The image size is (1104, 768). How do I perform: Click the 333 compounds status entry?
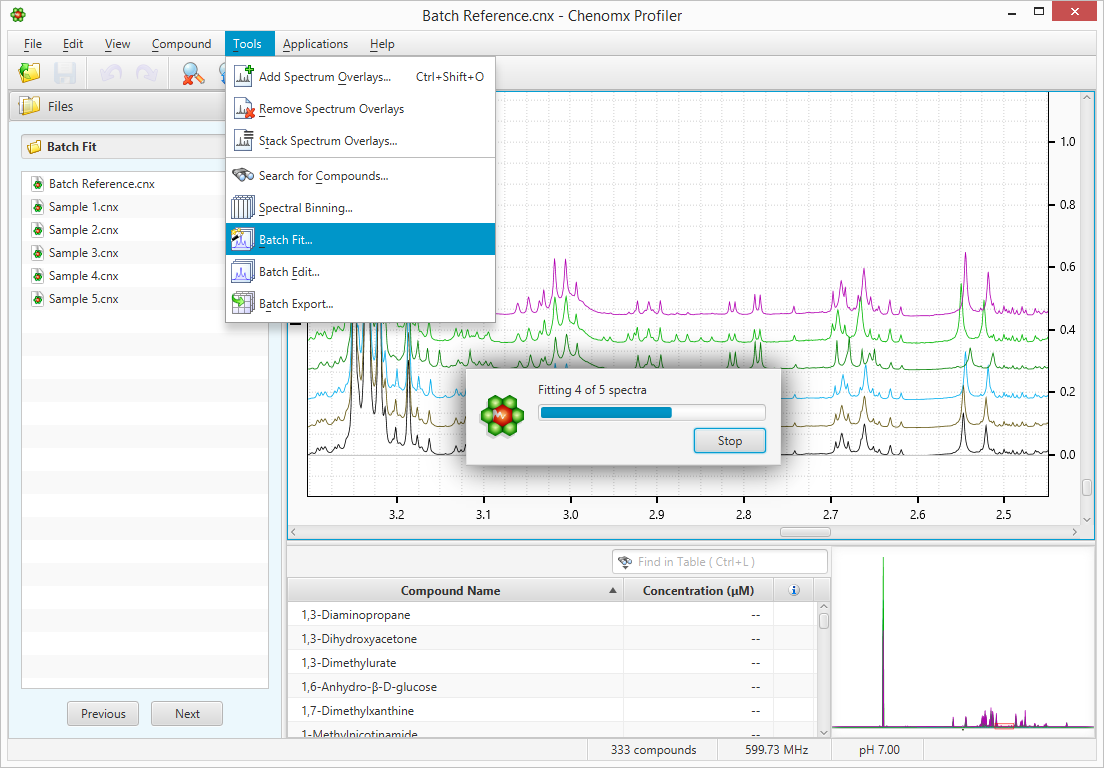[653, 750]
